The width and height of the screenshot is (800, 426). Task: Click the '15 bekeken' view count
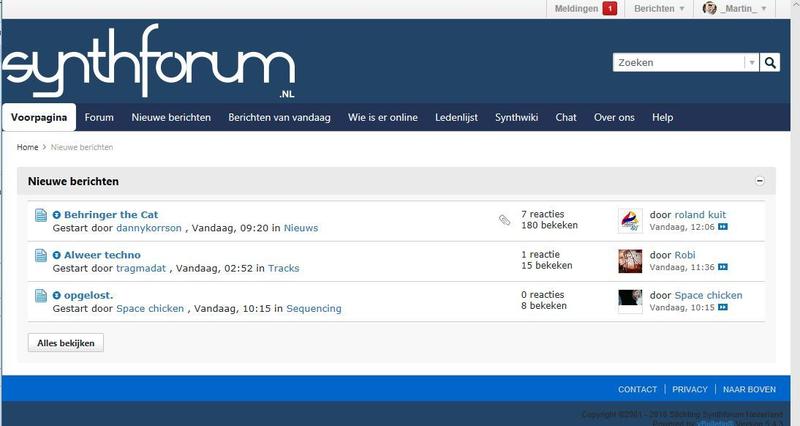tap(546, 265)
